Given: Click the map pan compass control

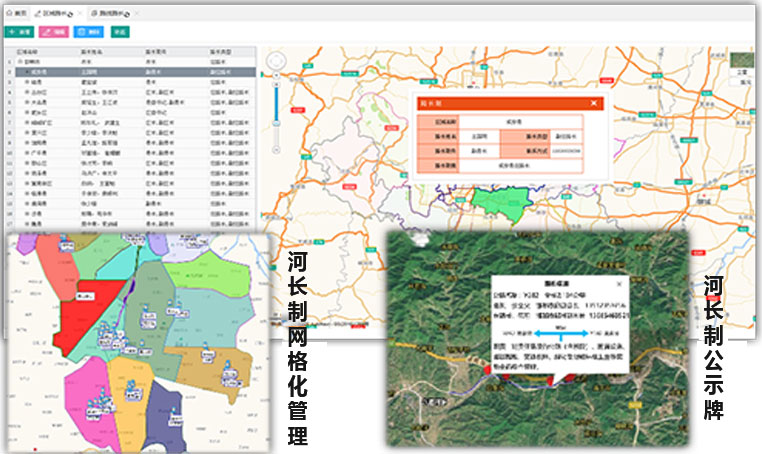Looking at the screenshot, I should coord(276,59).
